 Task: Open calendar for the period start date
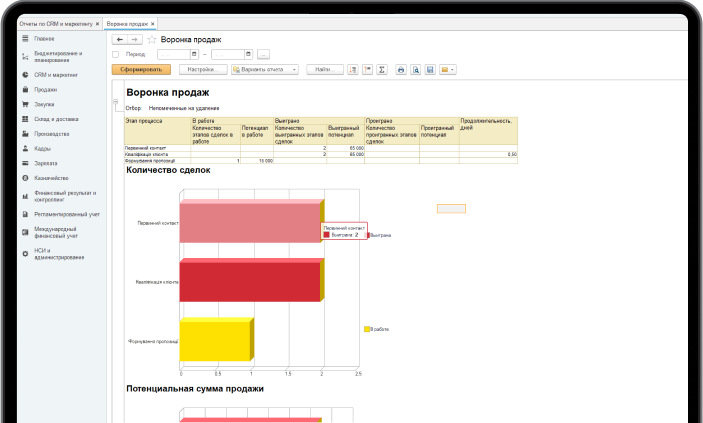(194, 54)
